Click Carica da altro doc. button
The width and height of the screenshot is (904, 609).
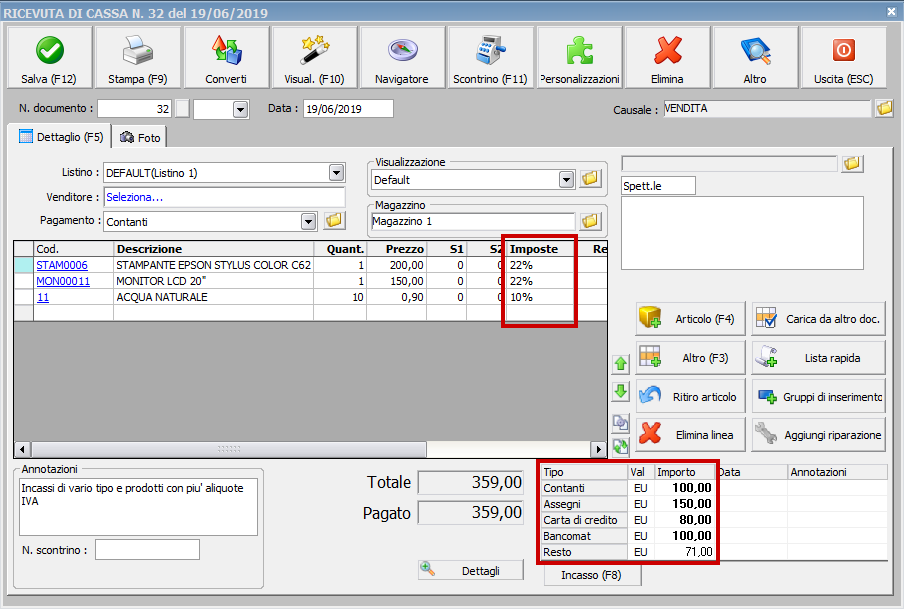coord(819,319)
